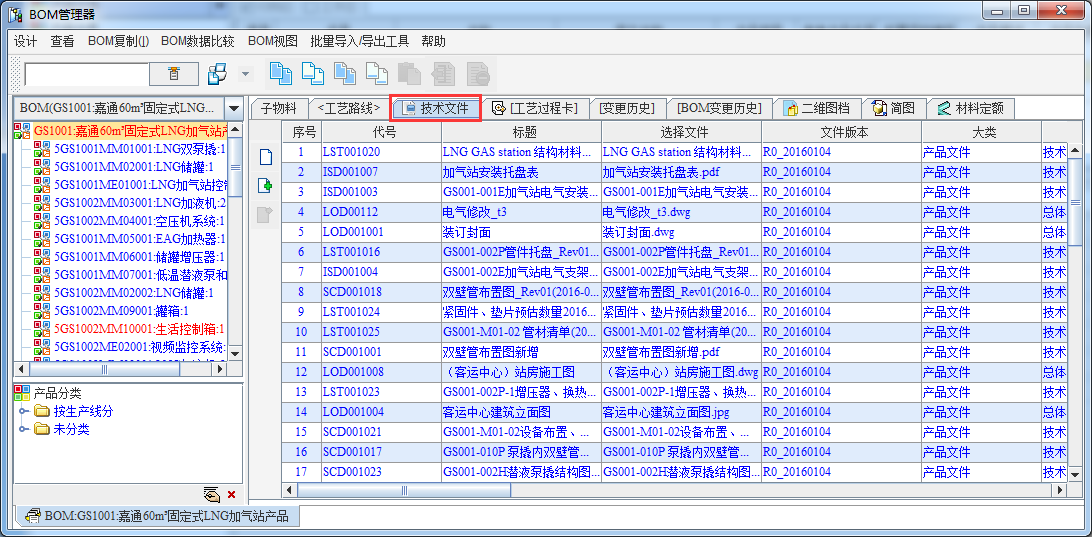
Task: Click the 产品分类 colored squares icon
Action: tap(22, 394)
